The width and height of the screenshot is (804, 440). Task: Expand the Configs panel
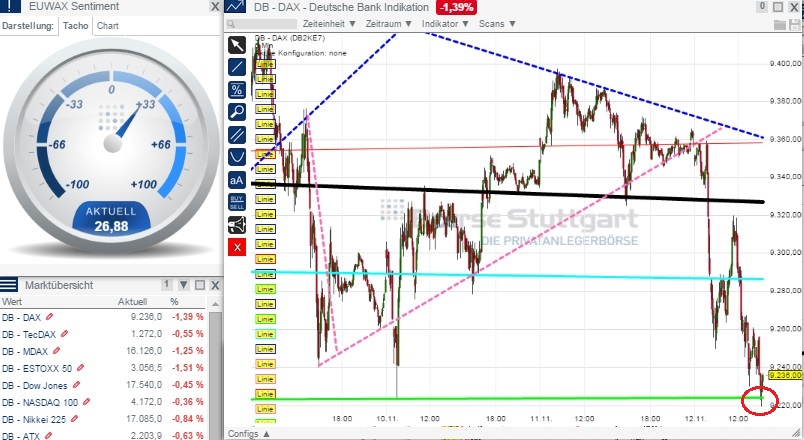click(x=250, y=434)
